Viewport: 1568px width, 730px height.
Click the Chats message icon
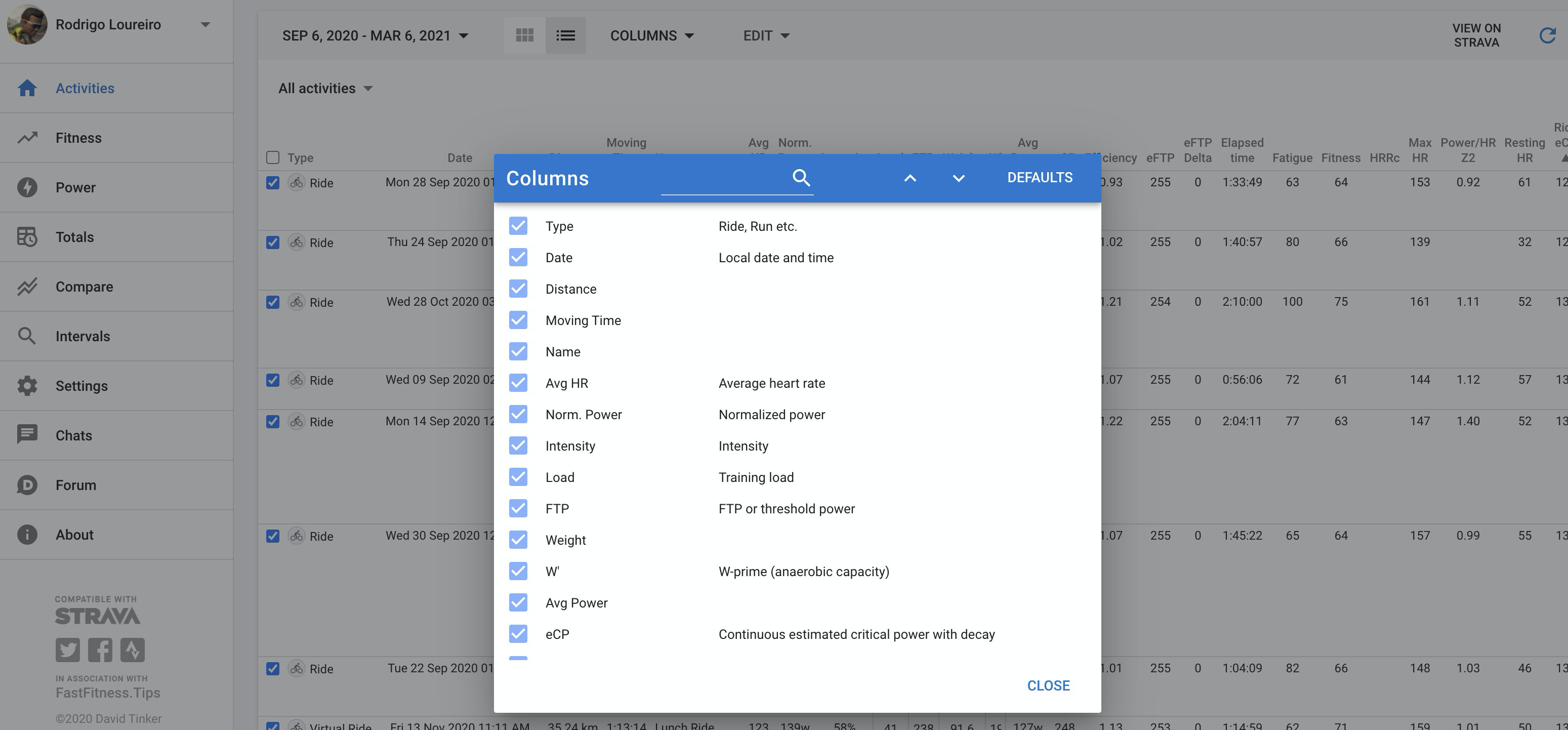point(27,435)
